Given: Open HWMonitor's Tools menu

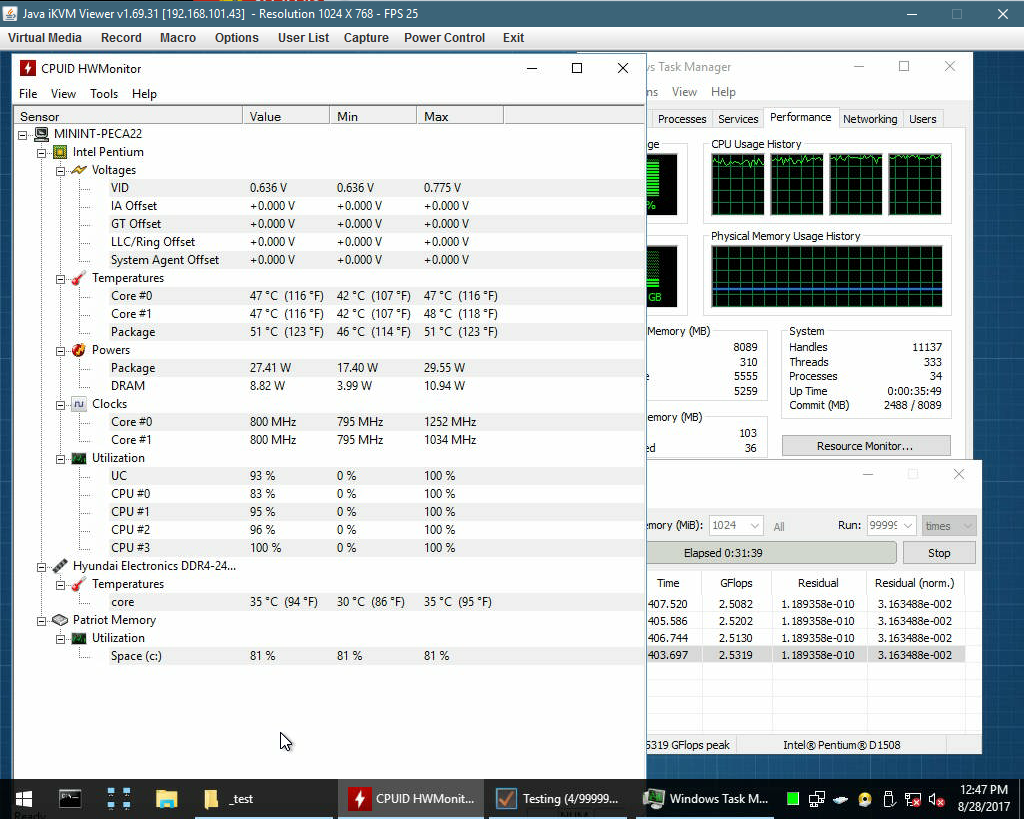Looking at the screenshot, I should pos(104,94).
